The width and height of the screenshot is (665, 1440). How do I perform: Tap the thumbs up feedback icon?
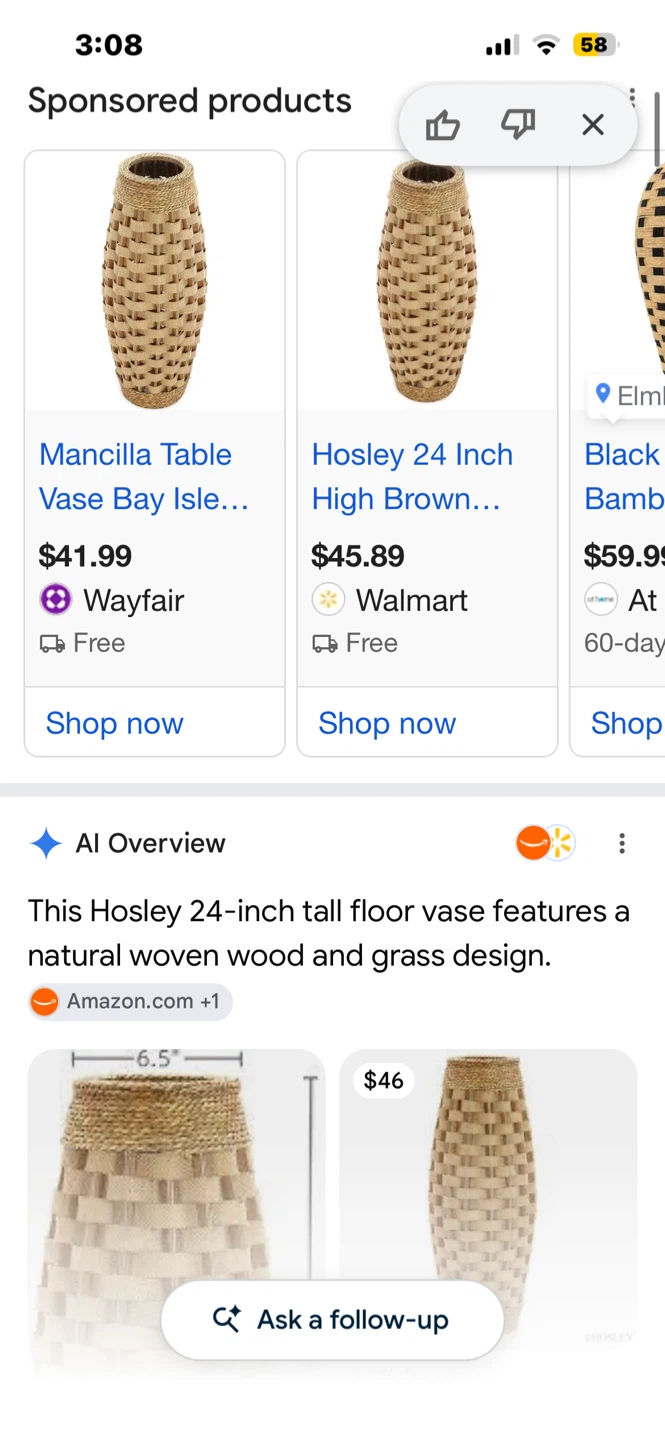point(442,125)
